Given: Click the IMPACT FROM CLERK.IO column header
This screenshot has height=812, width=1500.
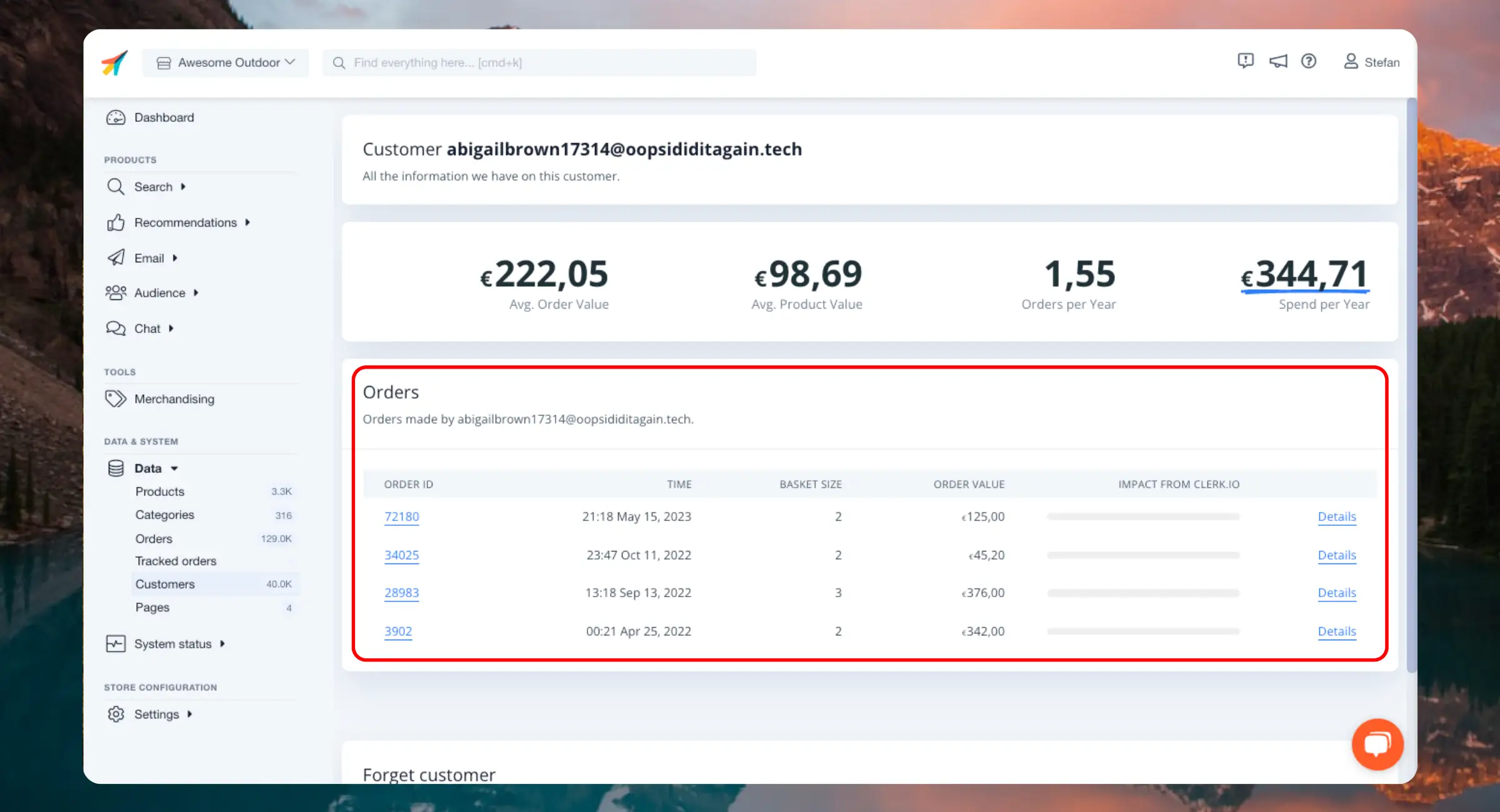Looking at the screenshot, I should coord(1179,484).
